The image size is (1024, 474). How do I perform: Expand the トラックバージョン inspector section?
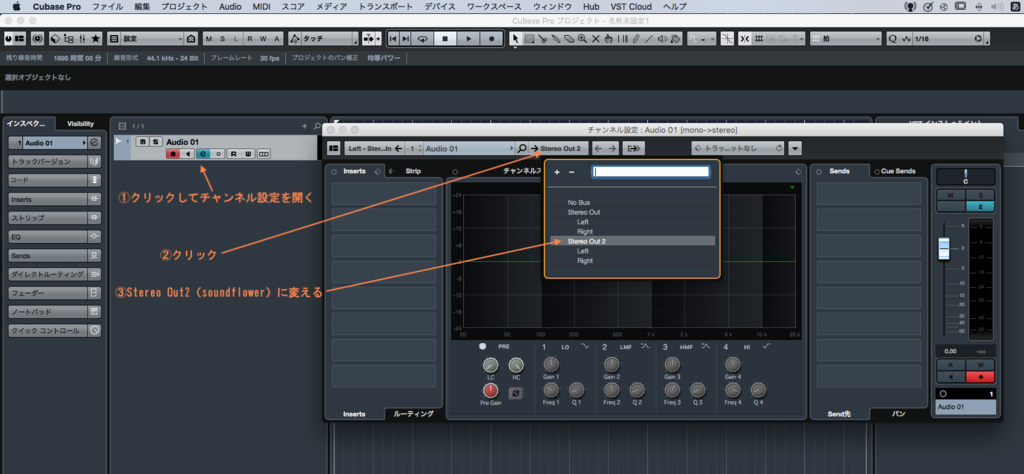pyautogui.click(x=54, y=161)
